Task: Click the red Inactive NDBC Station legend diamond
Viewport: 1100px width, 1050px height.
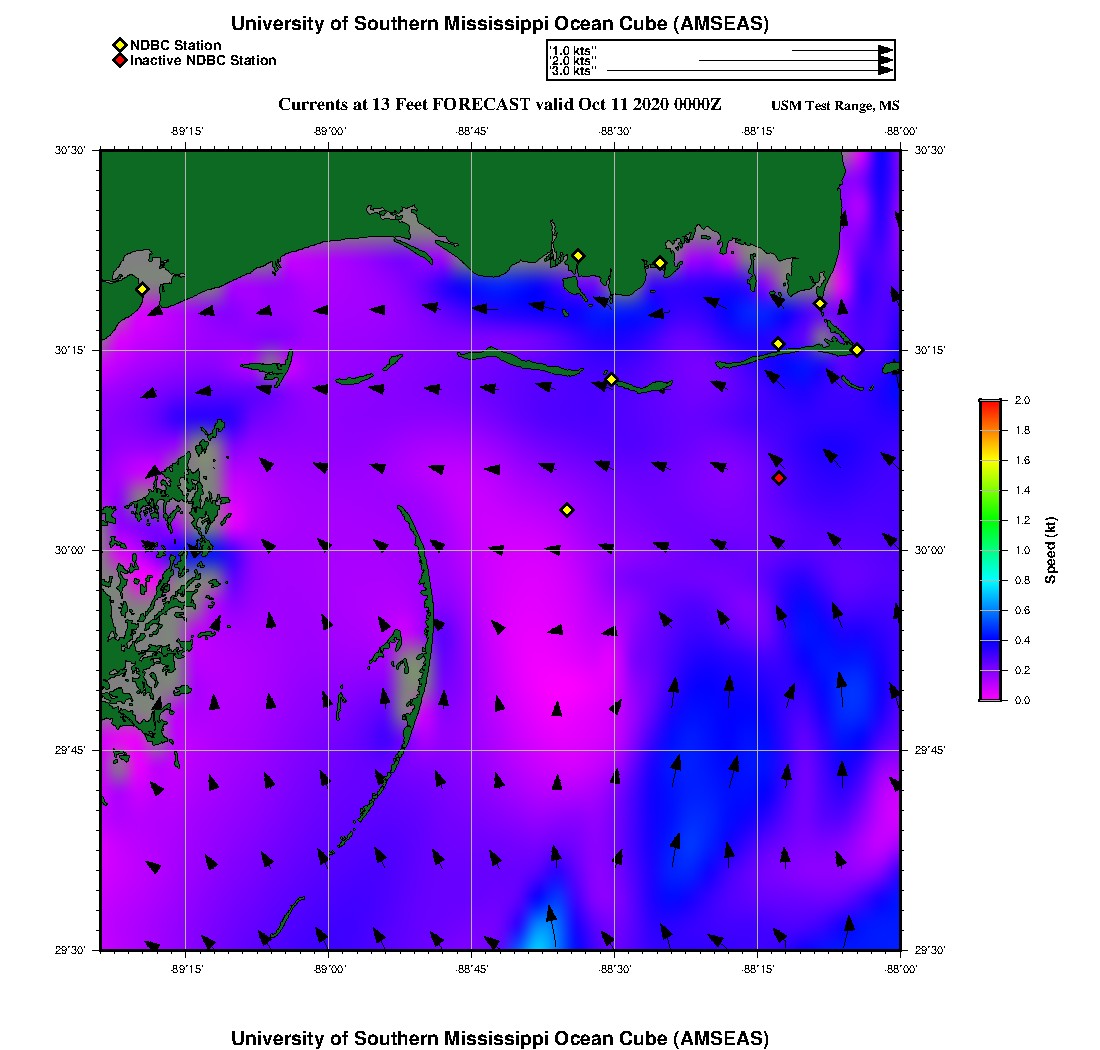Action: pos(120,60)
